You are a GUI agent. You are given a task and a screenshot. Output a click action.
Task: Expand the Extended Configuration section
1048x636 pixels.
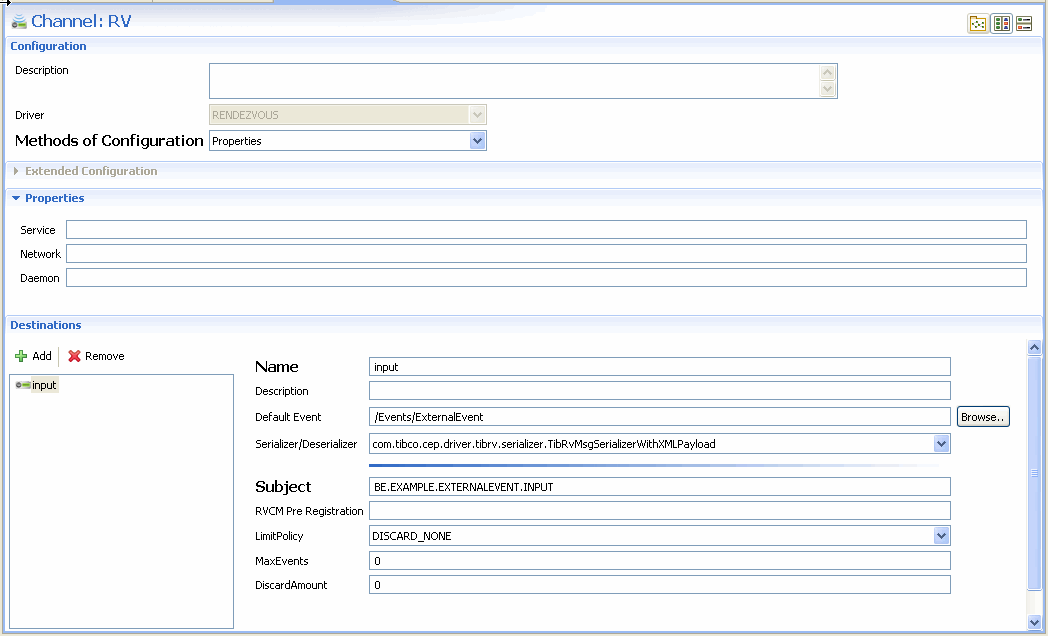tap(16, 171)
